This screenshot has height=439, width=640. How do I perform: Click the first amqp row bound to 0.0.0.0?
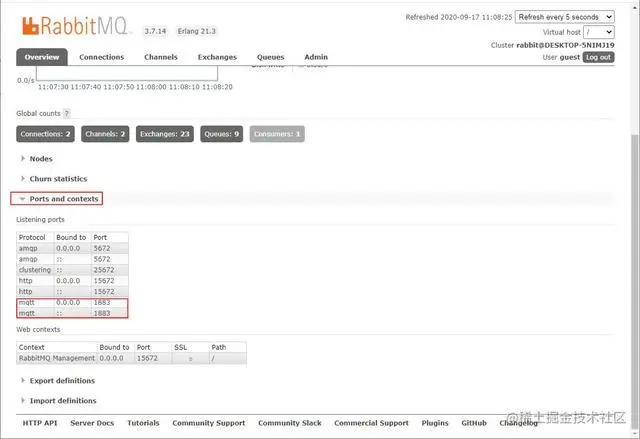[72, 248]
